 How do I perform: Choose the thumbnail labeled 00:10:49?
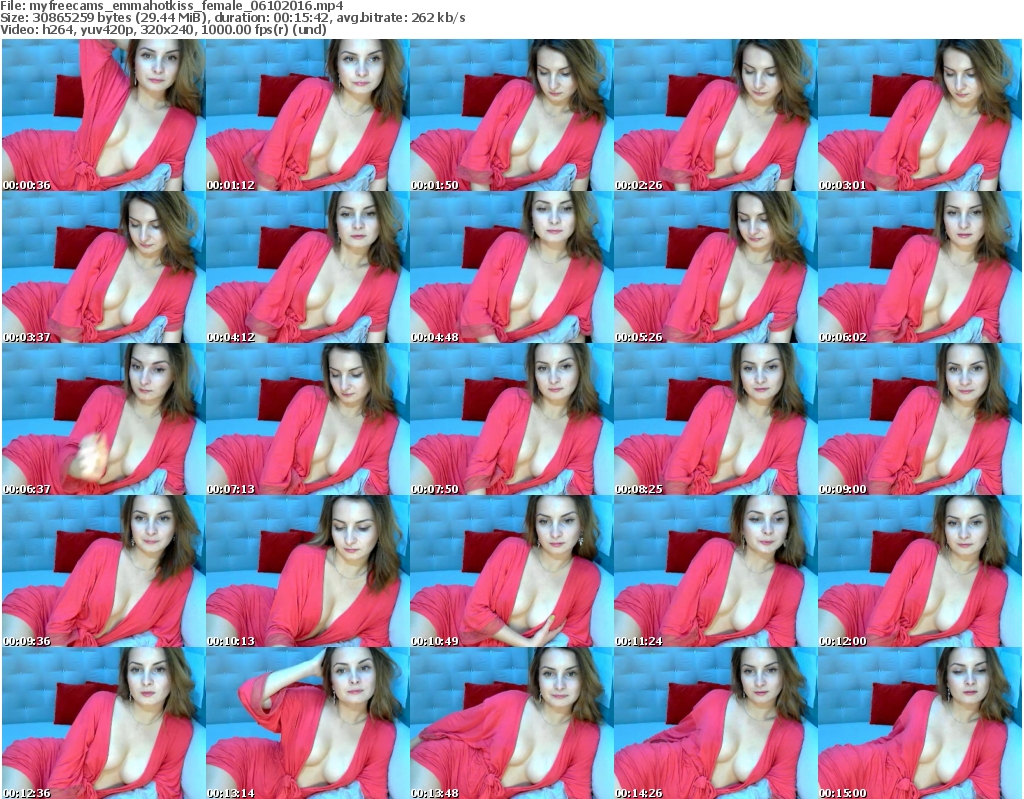511,571
